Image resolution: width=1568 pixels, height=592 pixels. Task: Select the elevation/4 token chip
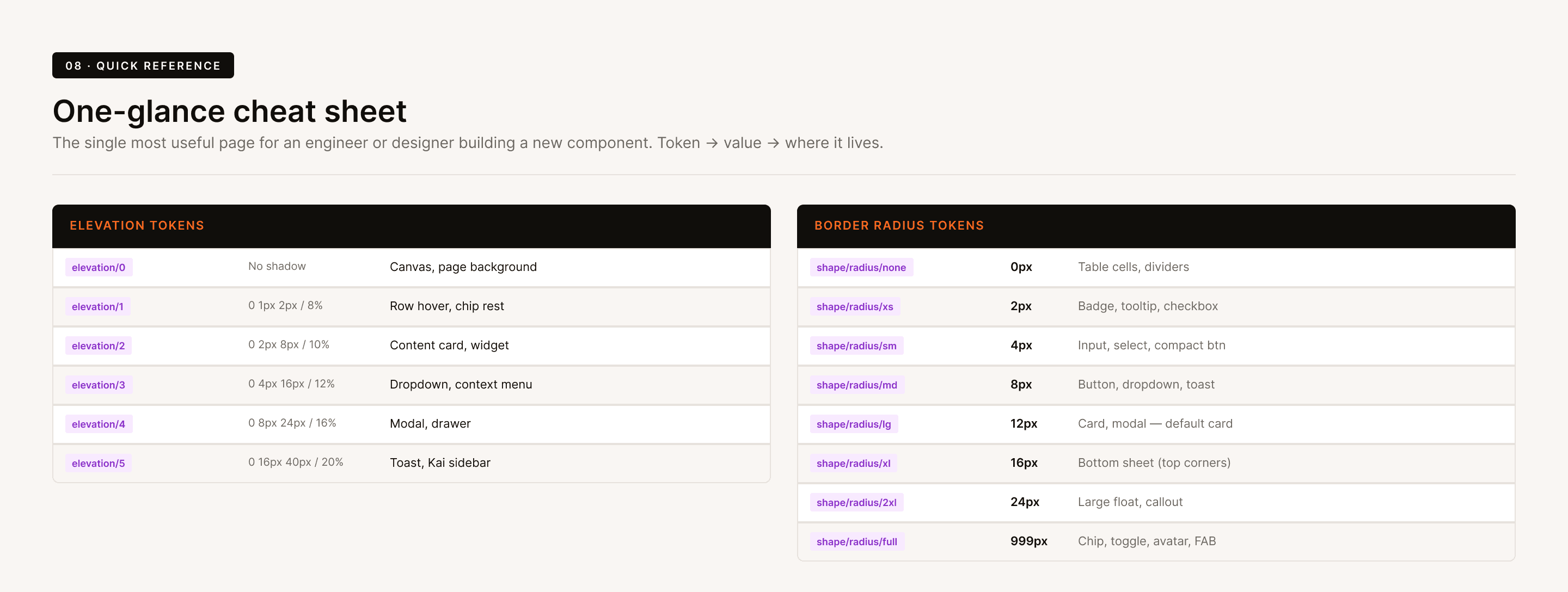[x=99, y=423]
